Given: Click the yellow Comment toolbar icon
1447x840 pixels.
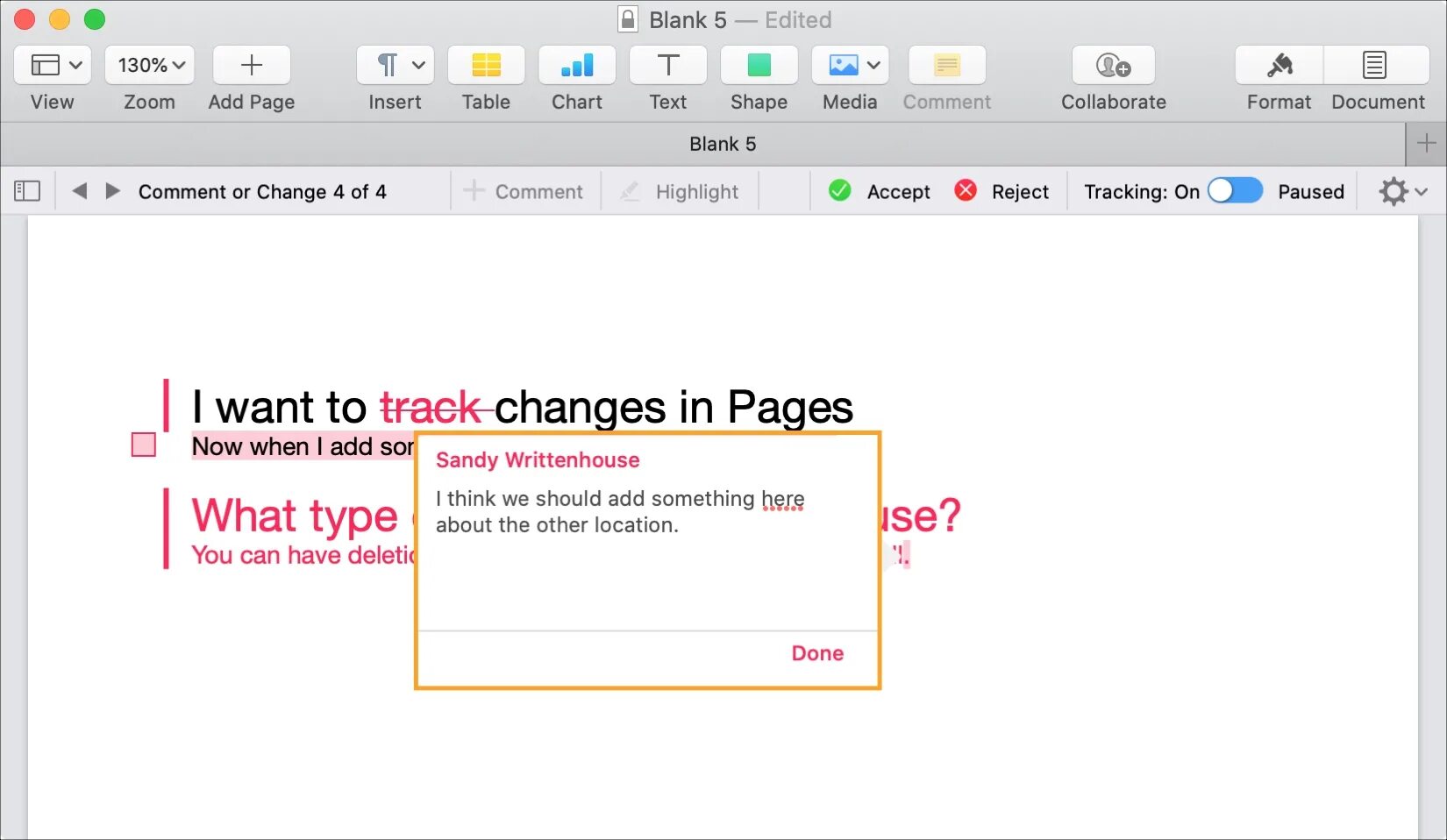Looking at the screenshot, I should coord(947,65).
